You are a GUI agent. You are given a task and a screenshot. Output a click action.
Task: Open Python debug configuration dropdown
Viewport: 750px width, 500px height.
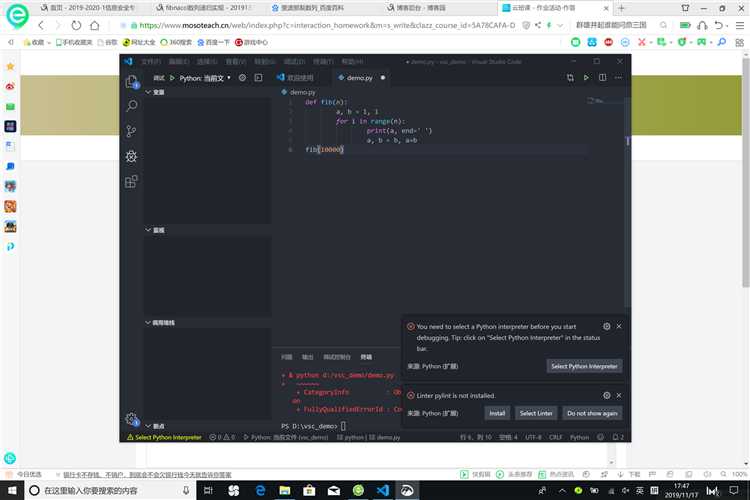[x=205, y=78]
